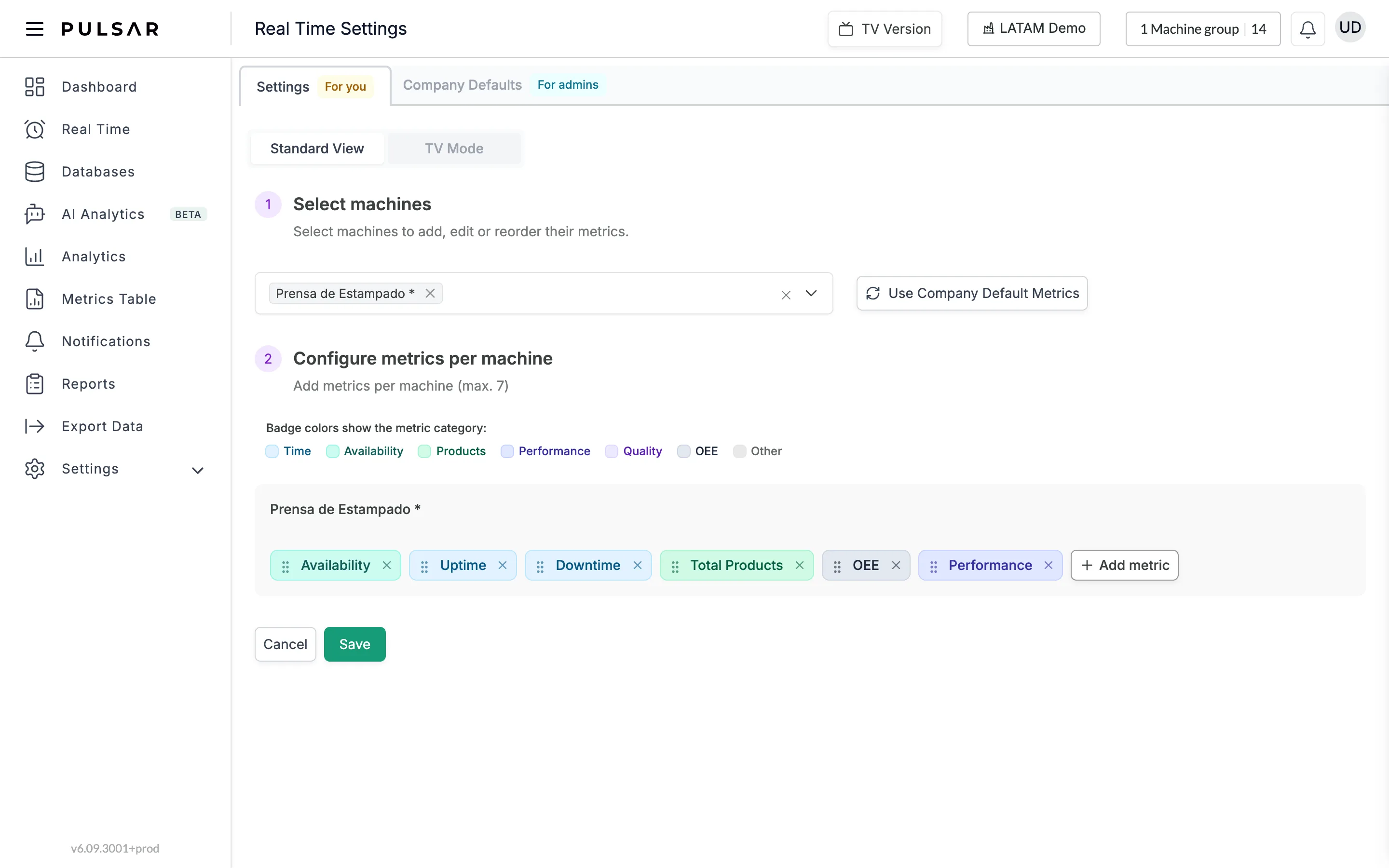Go to Metrics Table in sidebar
The image size is (1389, 868).
[109, 299]
